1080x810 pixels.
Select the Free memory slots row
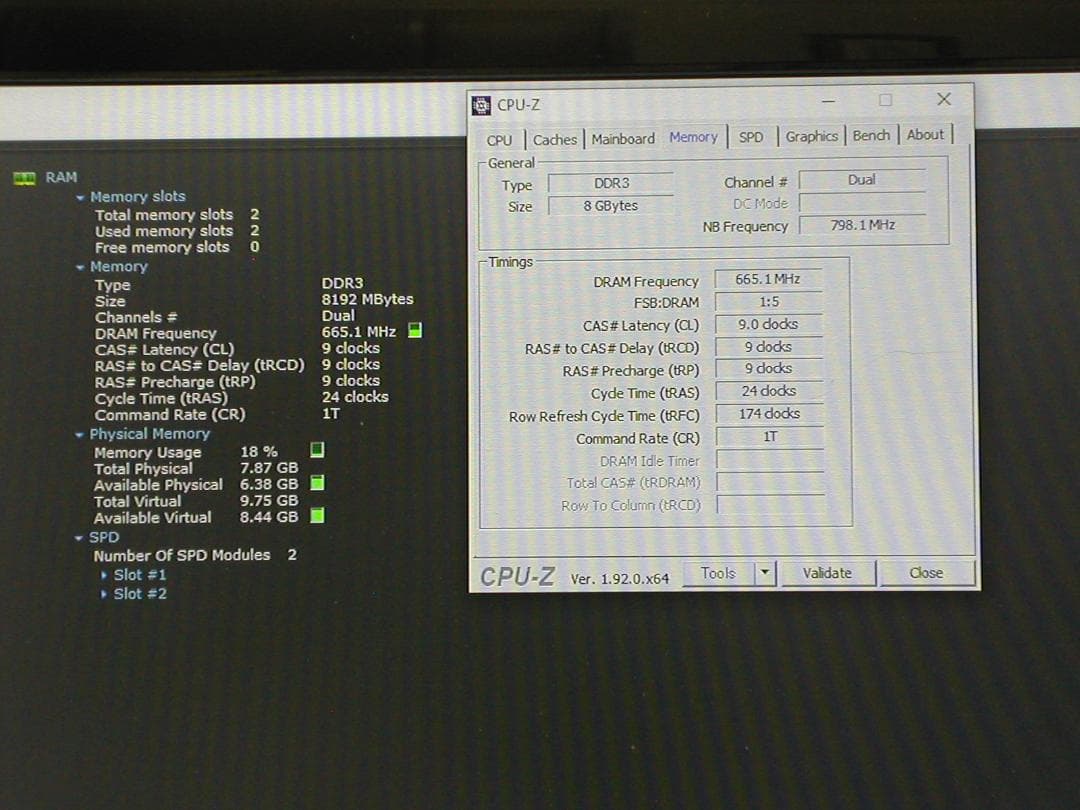point(178,247)
